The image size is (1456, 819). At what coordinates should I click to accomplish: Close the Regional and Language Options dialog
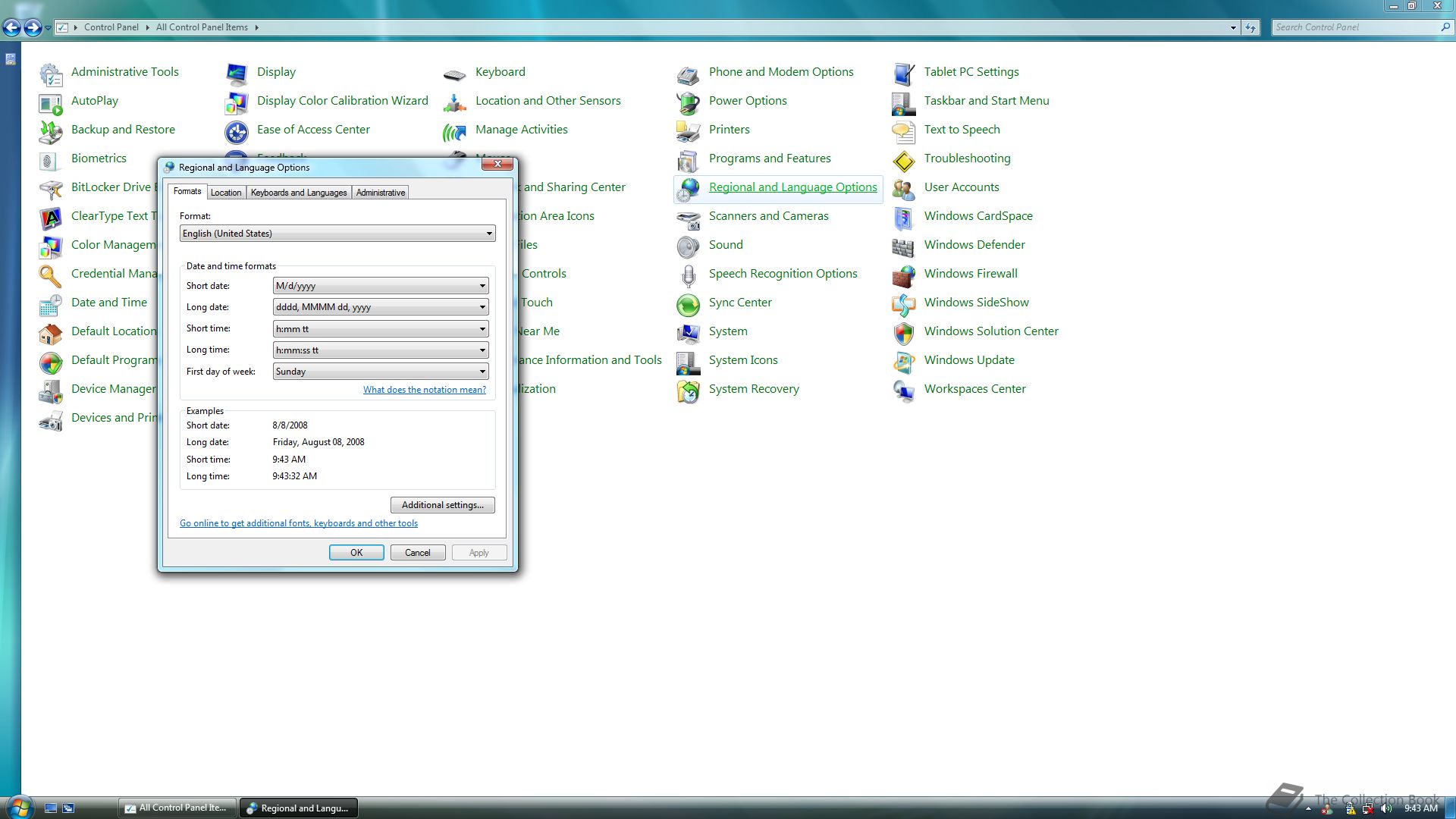(x=497, y=164)
